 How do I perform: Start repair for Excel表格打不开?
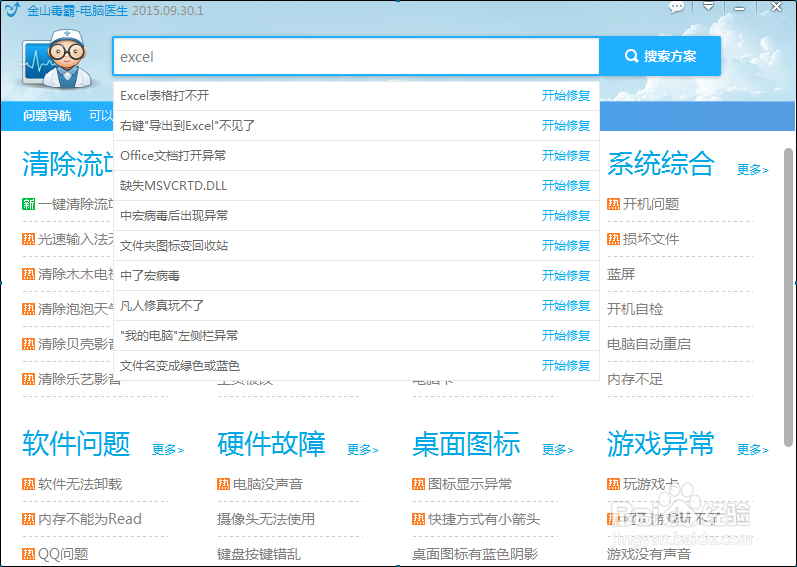(566, 96)
